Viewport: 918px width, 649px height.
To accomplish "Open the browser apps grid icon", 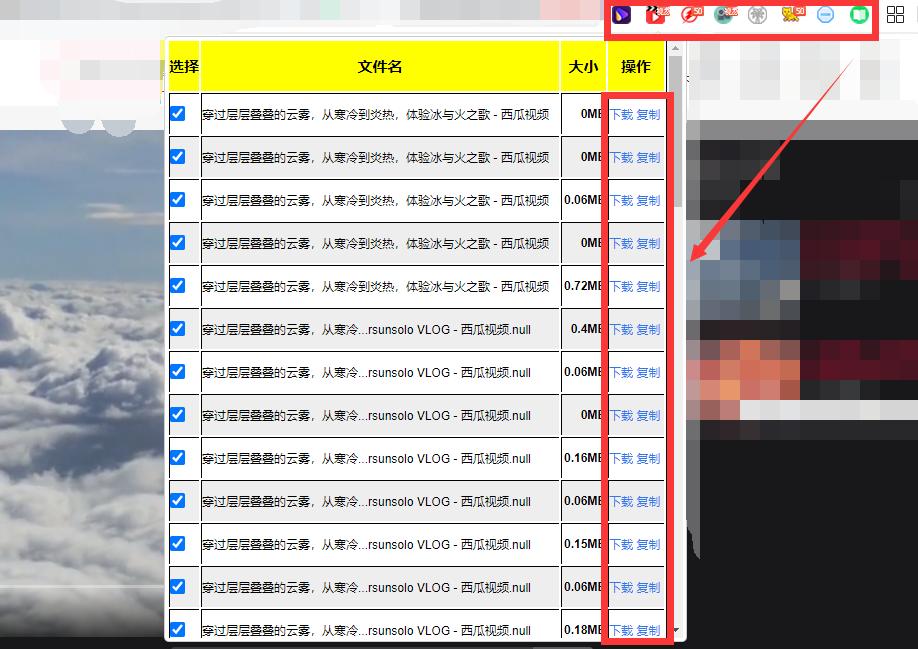I will click(895, 15).
